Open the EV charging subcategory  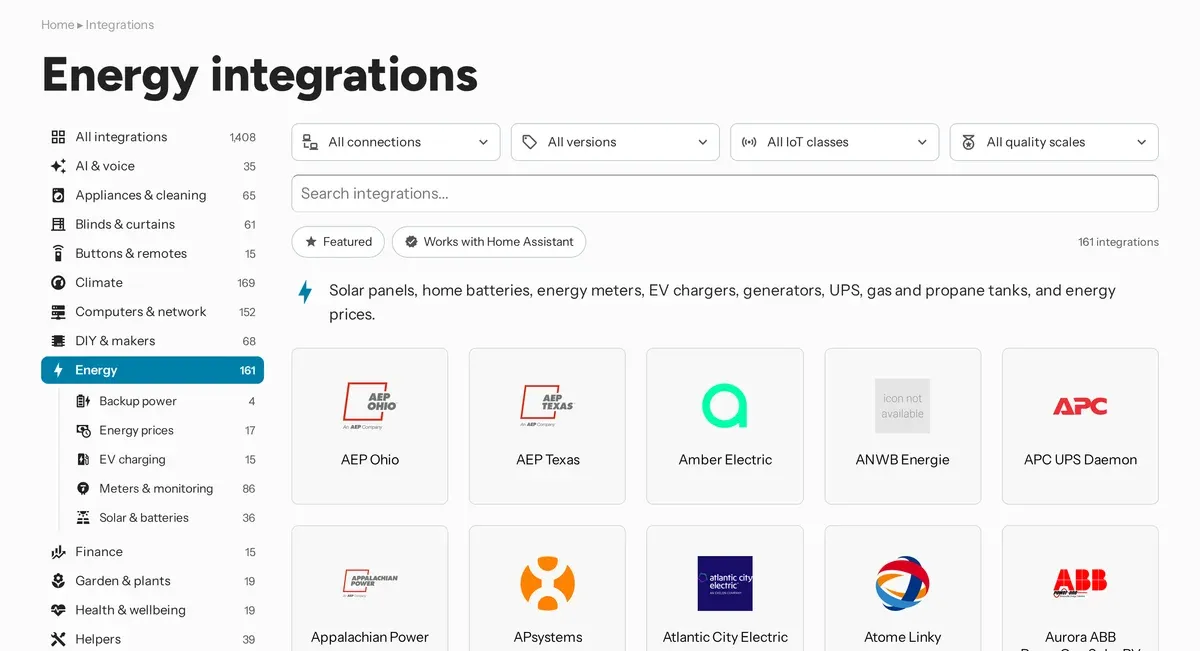click(165, 459)
